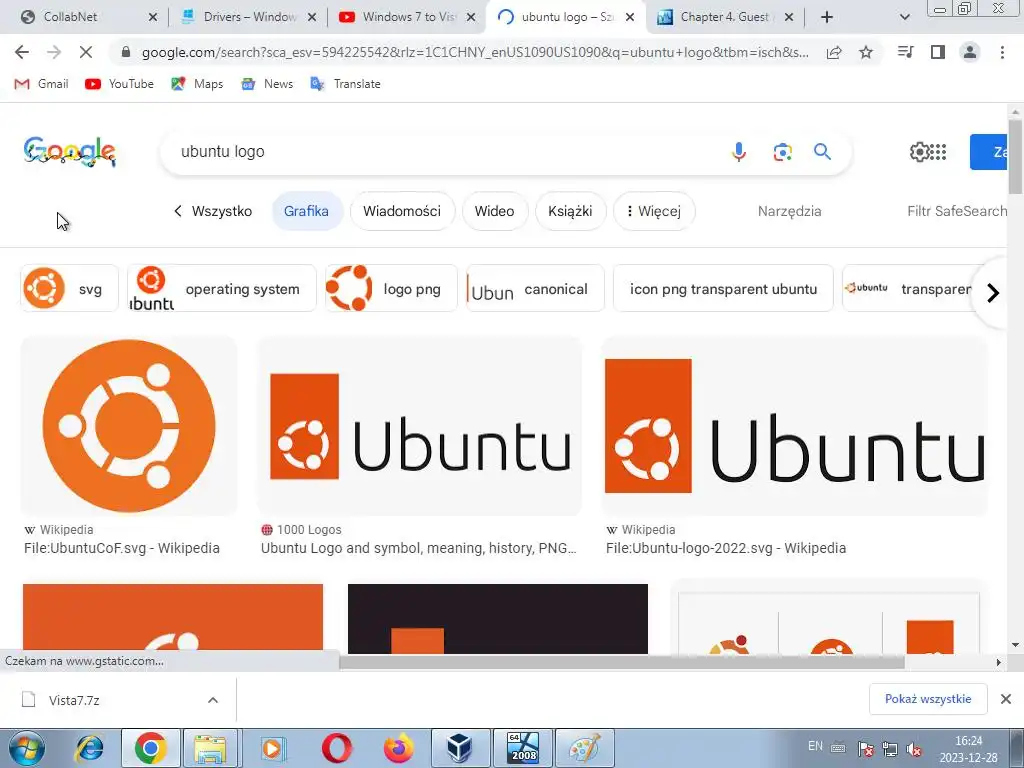This screenshot has width=1024, height=768.
Task: Submit search with magnifier icon
Action: (822, 152)
